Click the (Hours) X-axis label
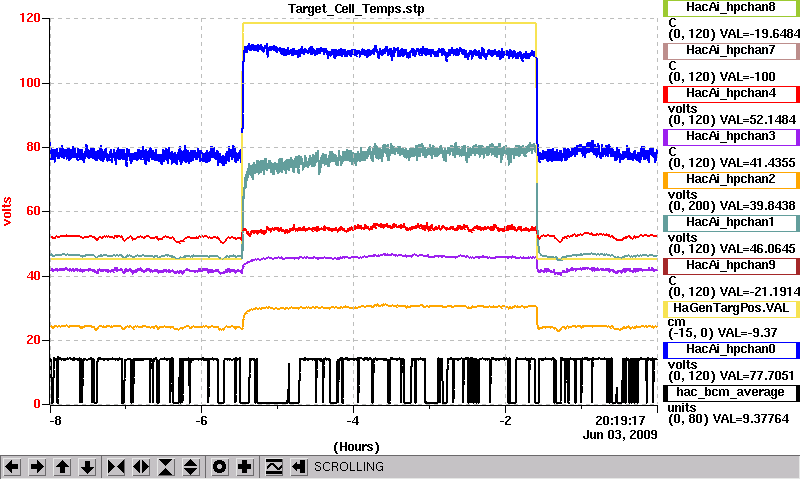This screenshot has width=800, height=479. 356,447
